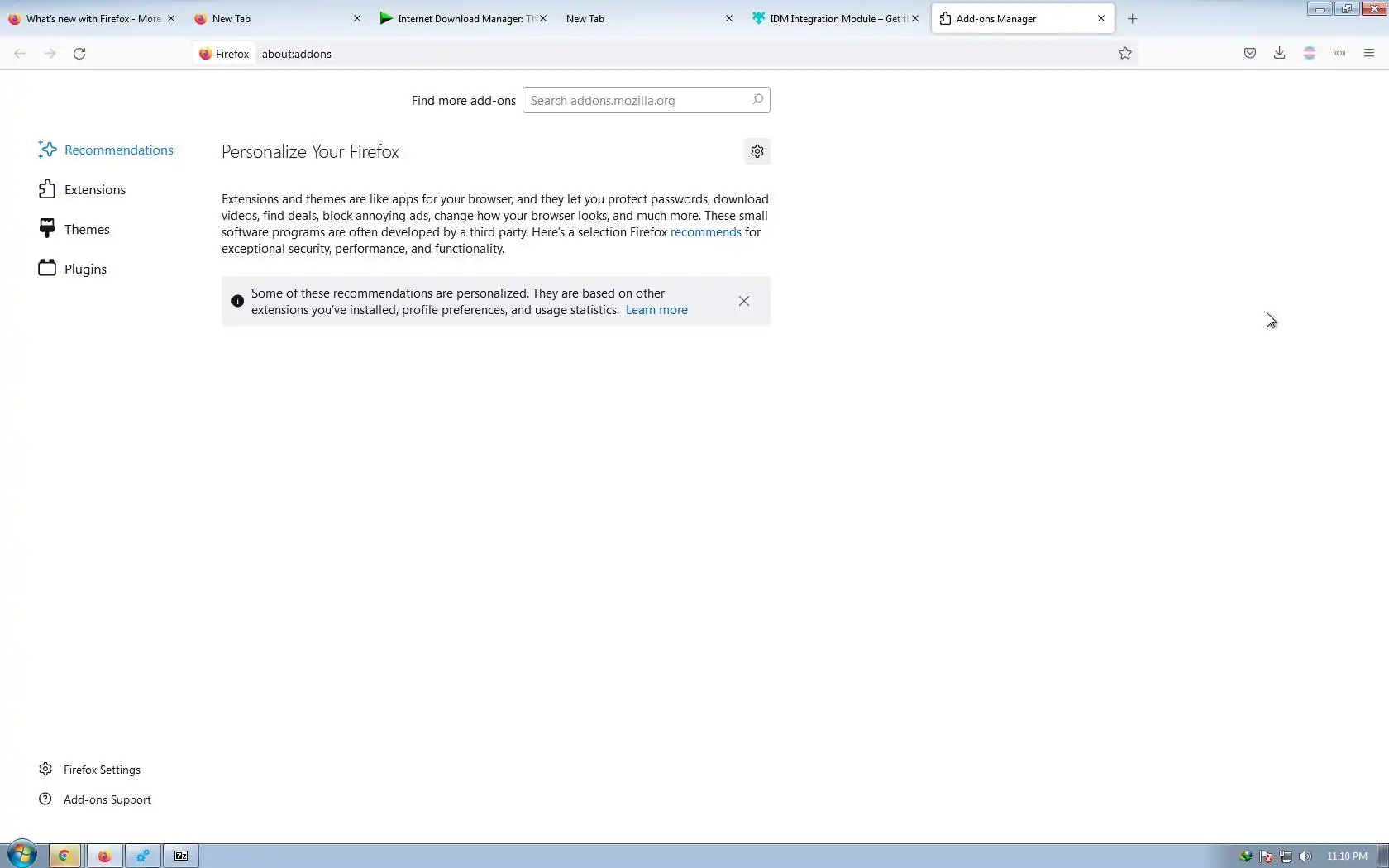Viewport: 1389px width, 868px height.
Task: Click the Firefox taskbar button
Action: click(x=104, y=856)
